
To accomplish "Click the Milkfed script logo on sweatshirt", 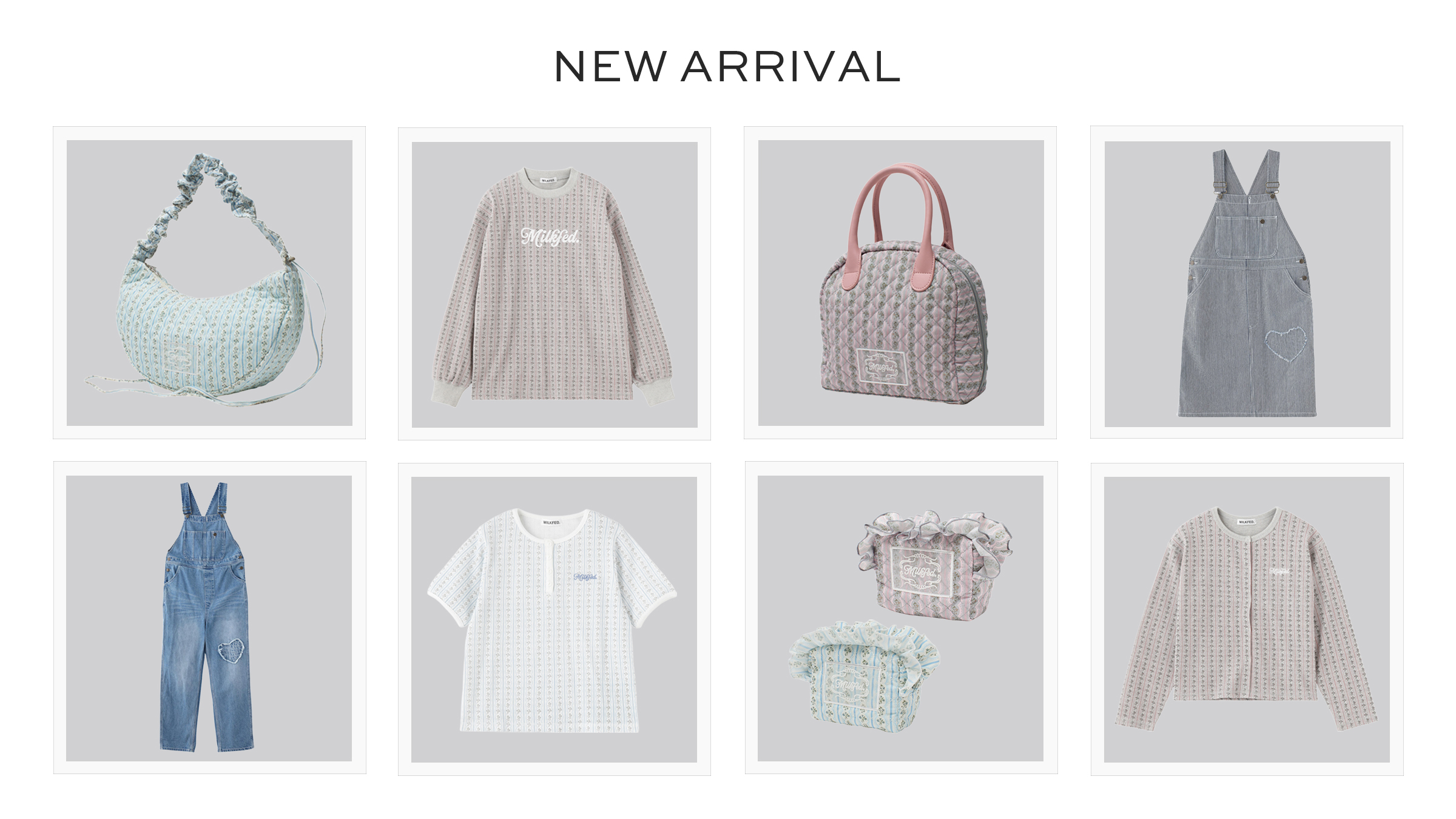I will (x=550, y=237).
